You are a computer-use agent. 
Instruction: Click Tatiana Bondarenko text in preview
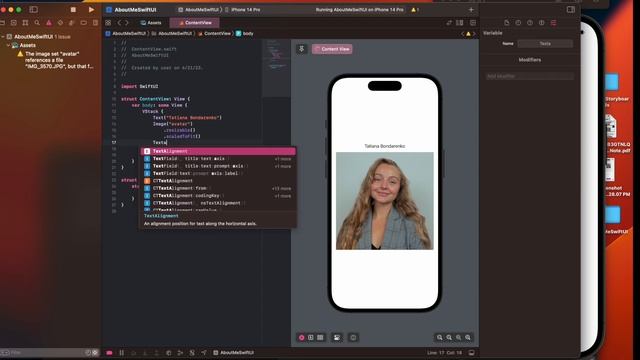pyautogui.click(x=384, y=146)
